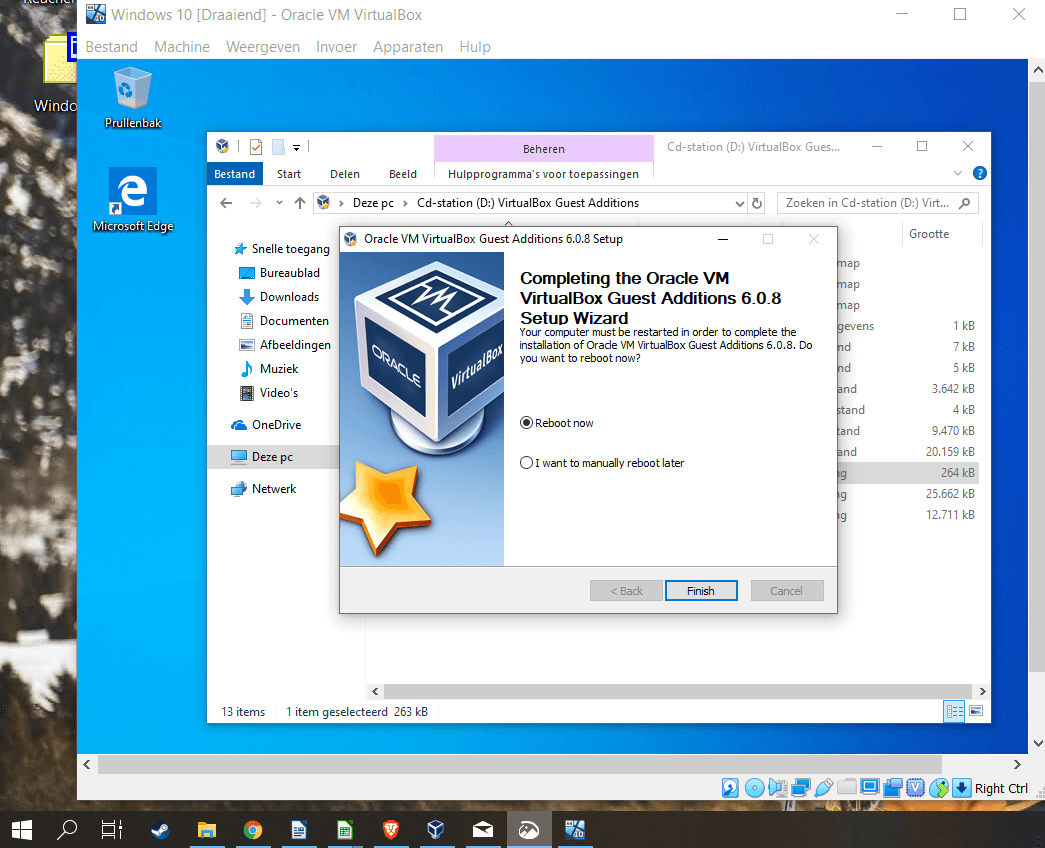Screen dimensions: 1045x848
Task: Open the USB devices status icon
Action: (824, 788)
